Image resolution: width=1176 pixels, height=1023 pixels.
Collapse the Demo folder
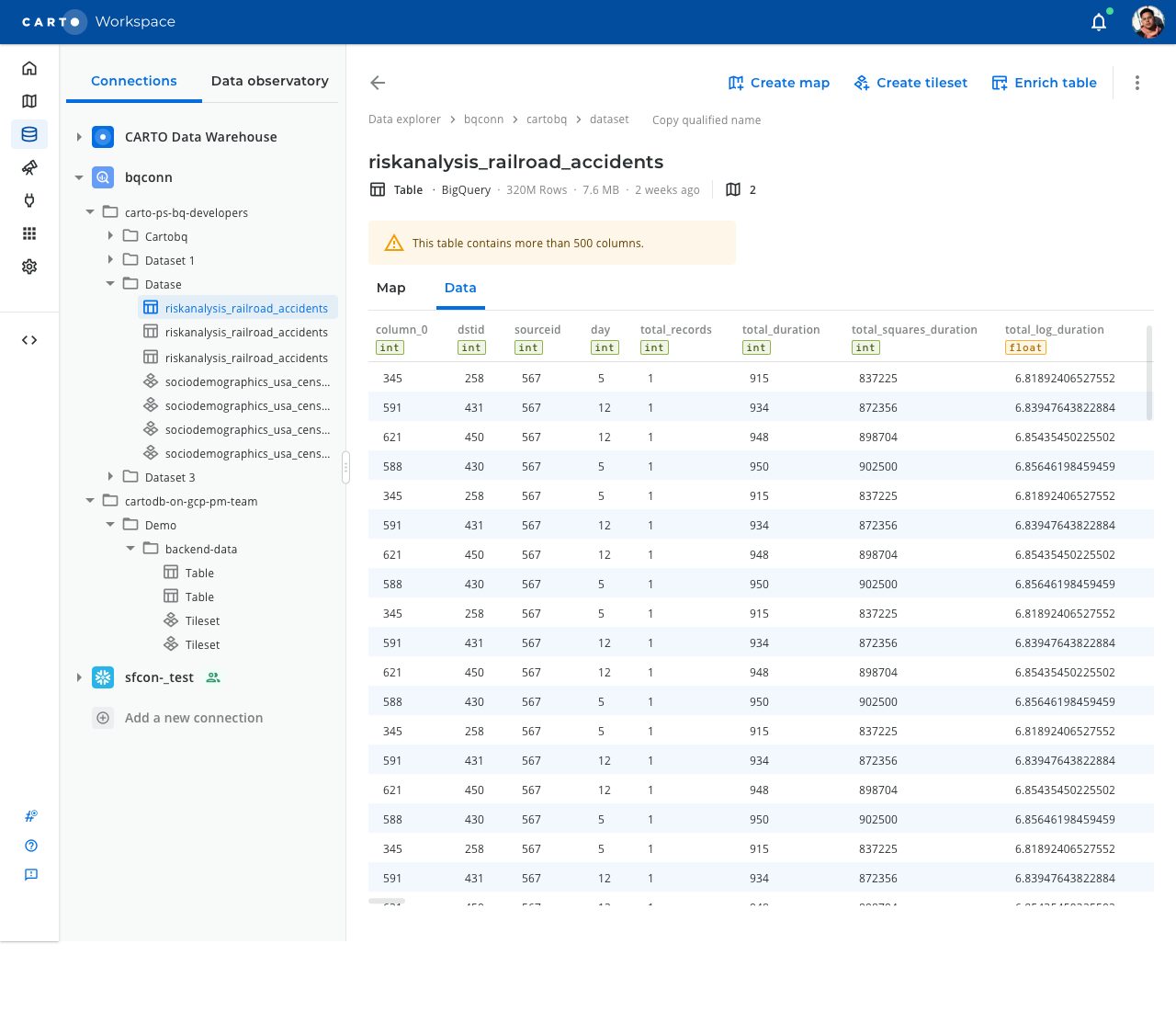point(110,525)
